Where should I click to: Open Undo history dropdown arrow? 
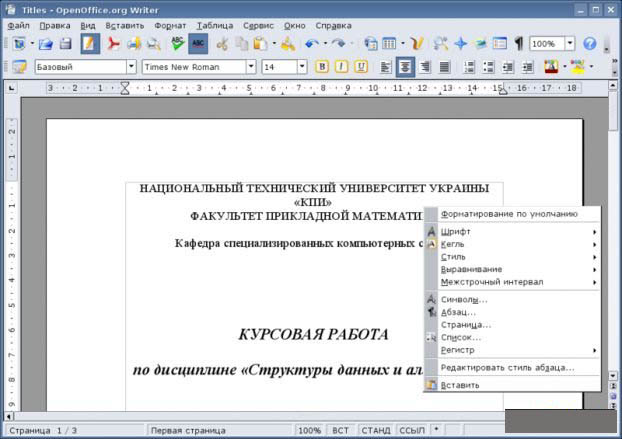point(325,44)
